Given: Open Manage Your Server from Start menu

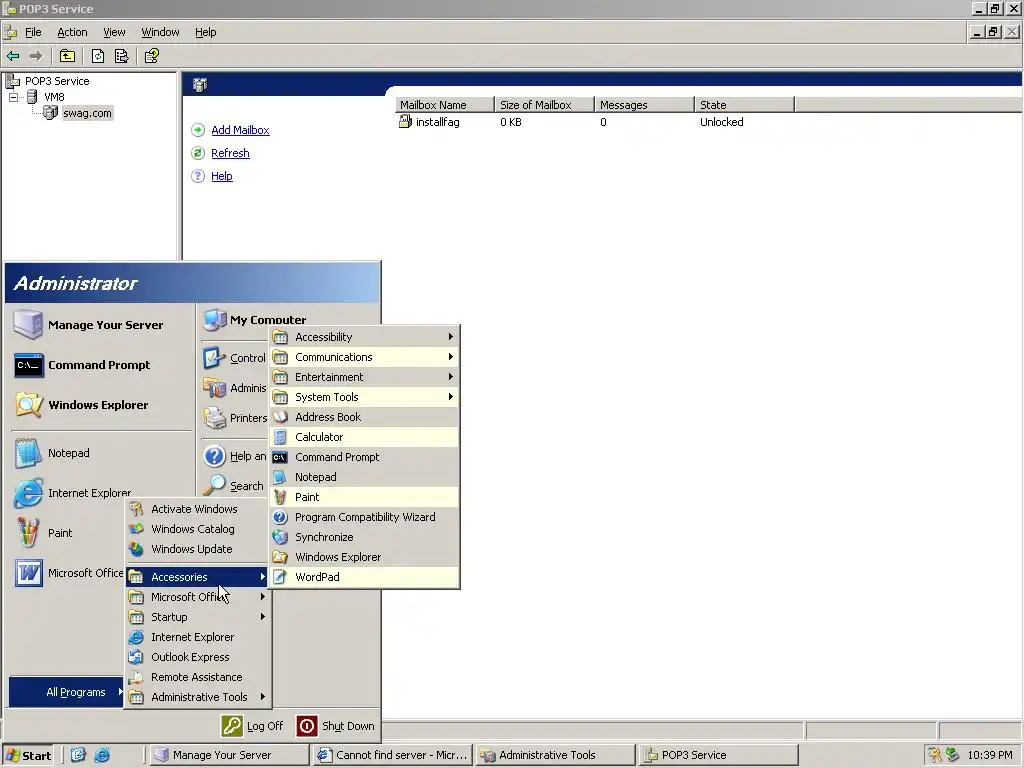Looking at the screenshot, I should pyautogui.click(x=101, y=325).
